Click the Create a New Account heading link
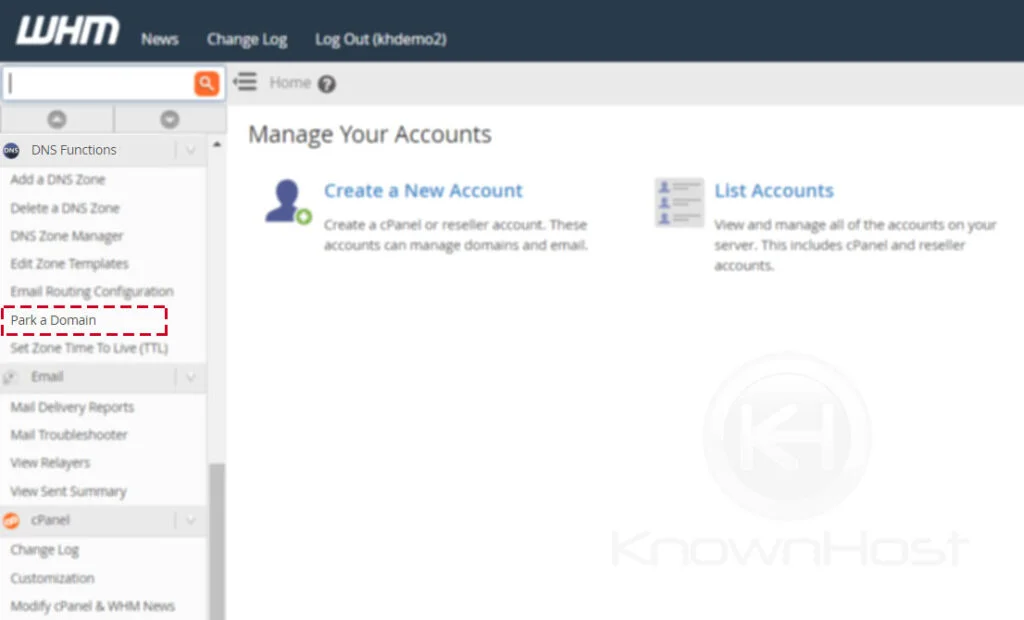The image size is (1024, 620). [x=423, y=191]
